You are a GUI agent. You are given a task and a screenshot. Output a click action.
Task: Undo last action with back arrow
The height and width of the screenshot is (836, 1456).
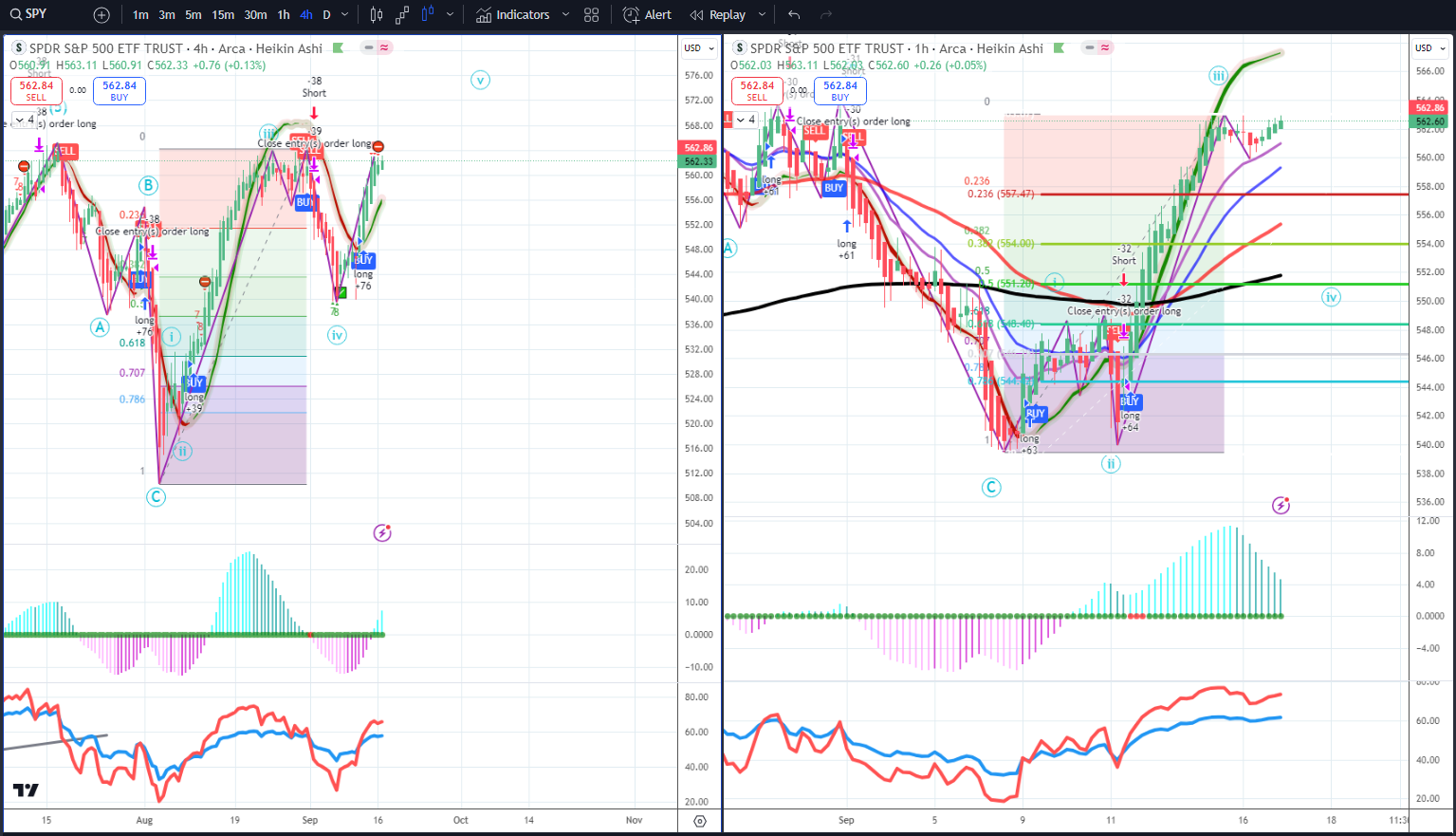click(x=794, y=15)
